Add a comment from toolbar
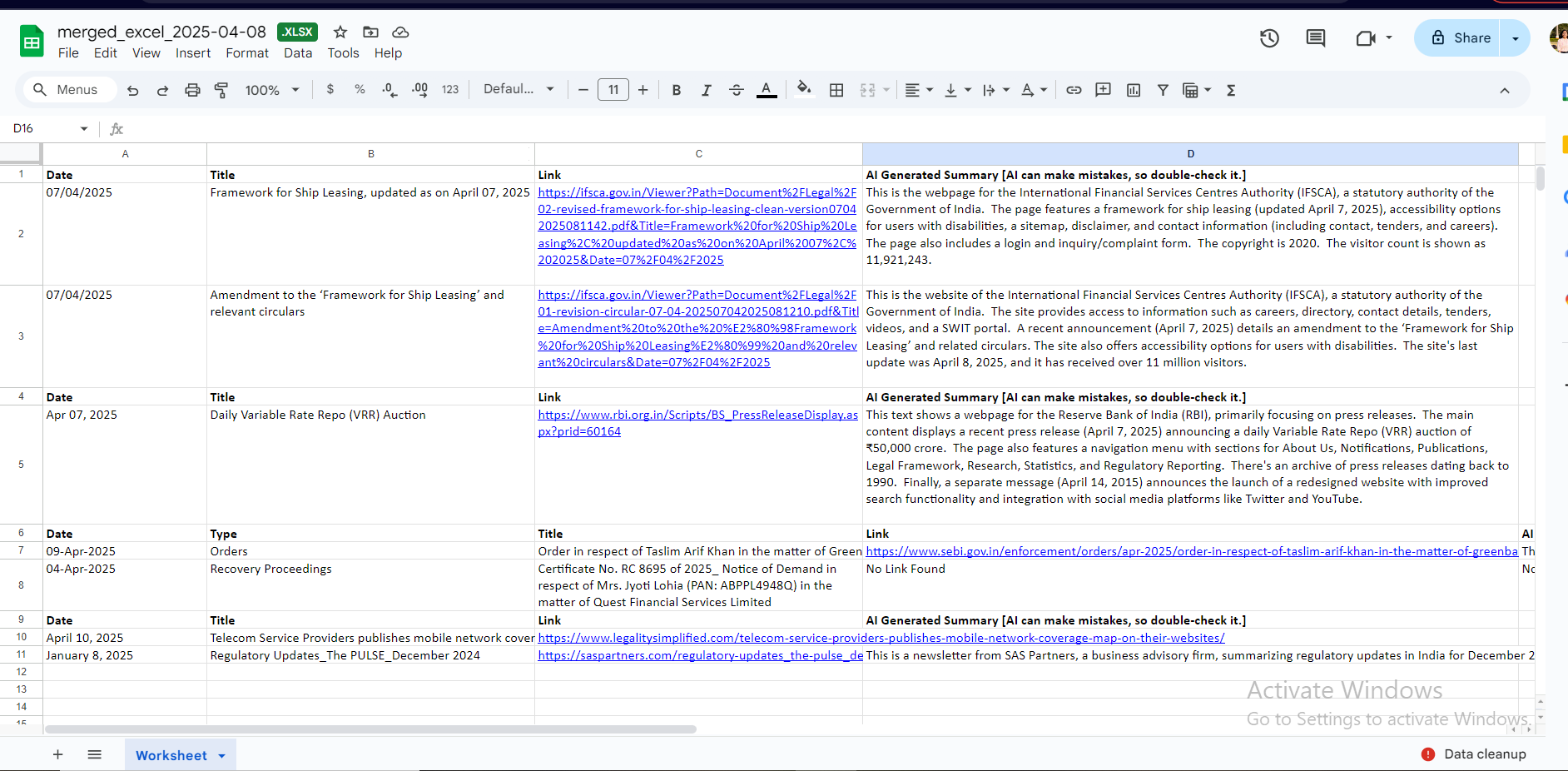 point(1104,90)
